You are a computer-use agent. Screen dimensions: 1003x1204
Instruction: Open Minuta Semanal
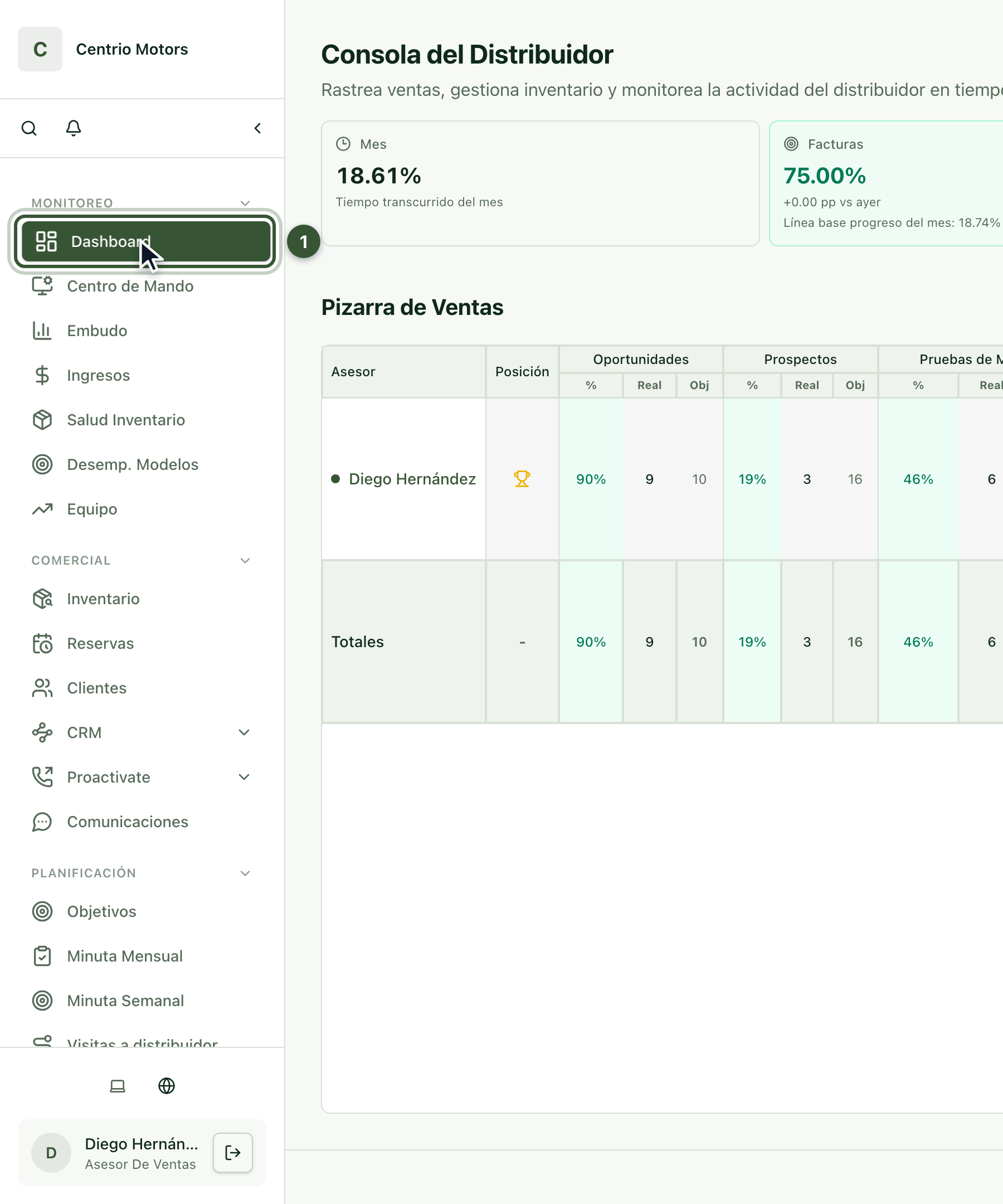[x=142, y=1001]
